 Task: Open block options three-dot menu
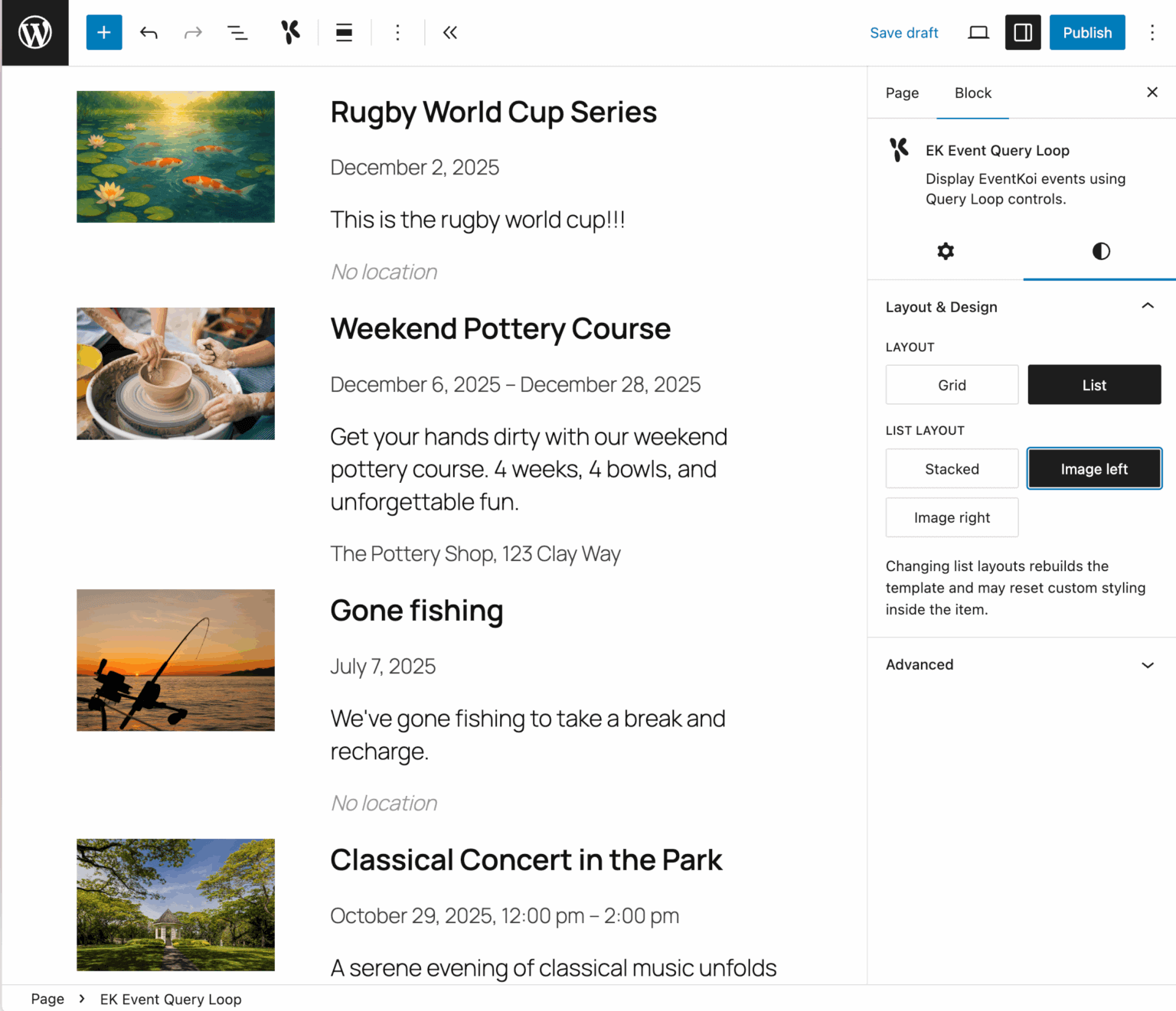pyautogui.click(x=397, y=33)
